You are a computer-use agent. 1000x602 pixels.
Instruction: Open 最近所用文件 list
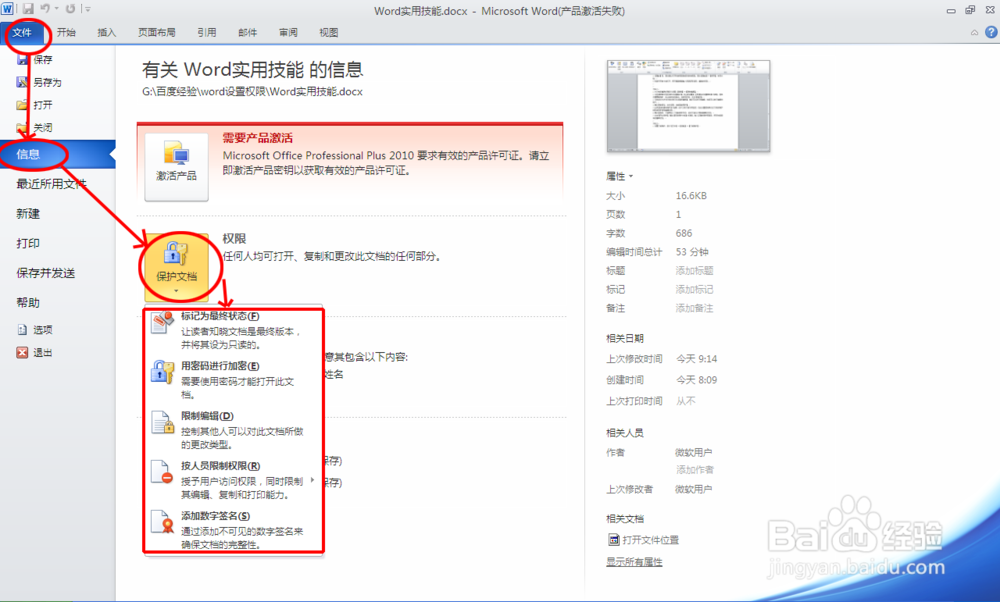click(51, 184)
